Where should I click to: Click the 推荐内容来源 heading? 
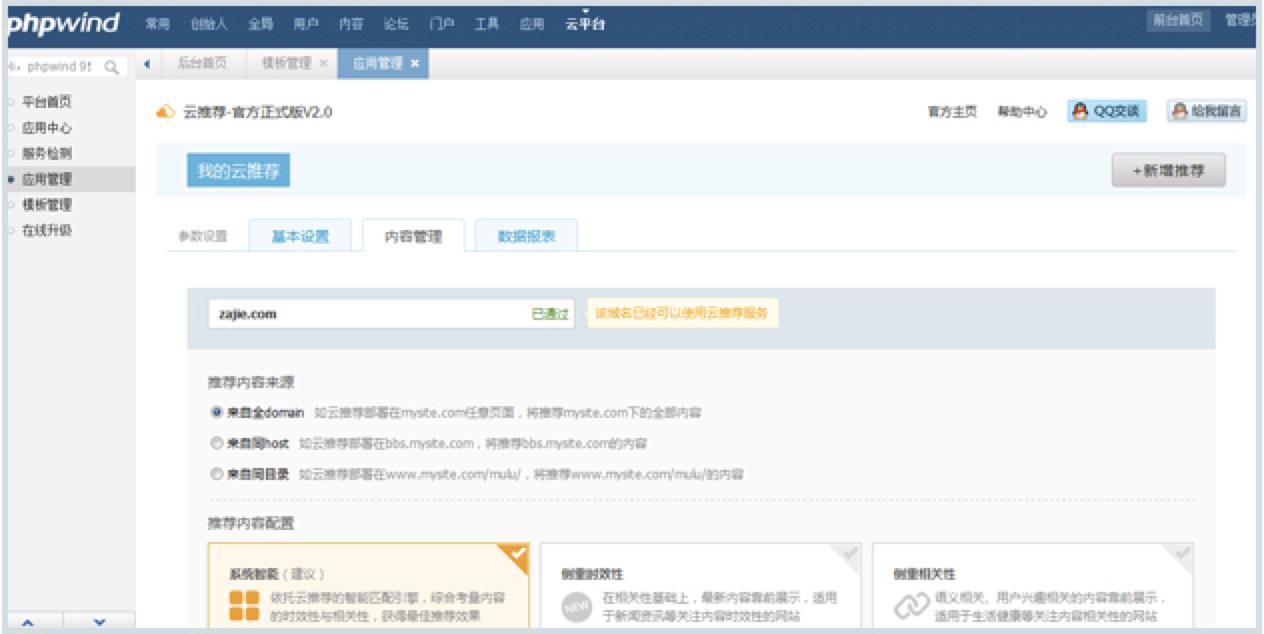coord(250,383)
